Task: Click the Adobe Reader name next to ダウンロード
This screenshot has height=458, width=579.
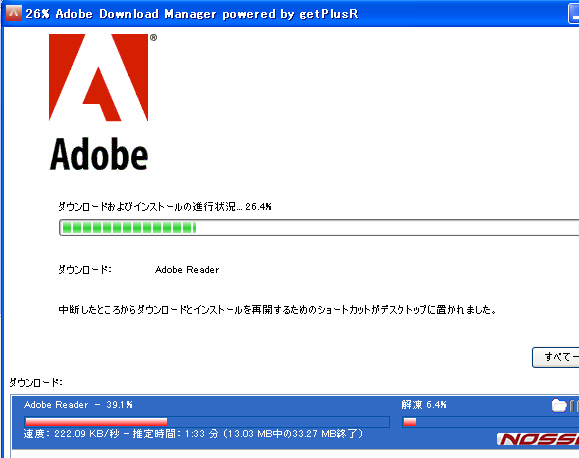Action: point(187,270)
